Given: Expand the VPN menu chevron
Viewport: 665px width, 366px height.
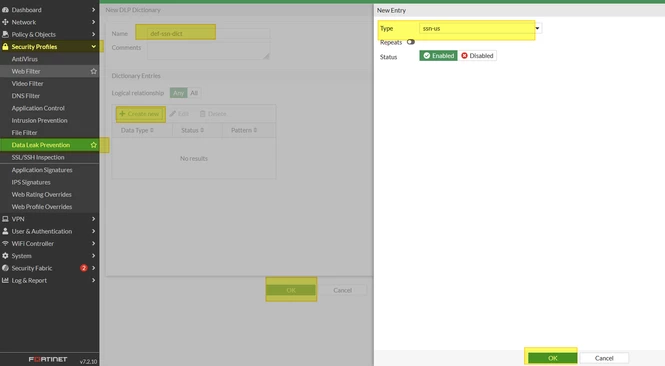Looking at the screenshot, I should [x=93, y=219].
